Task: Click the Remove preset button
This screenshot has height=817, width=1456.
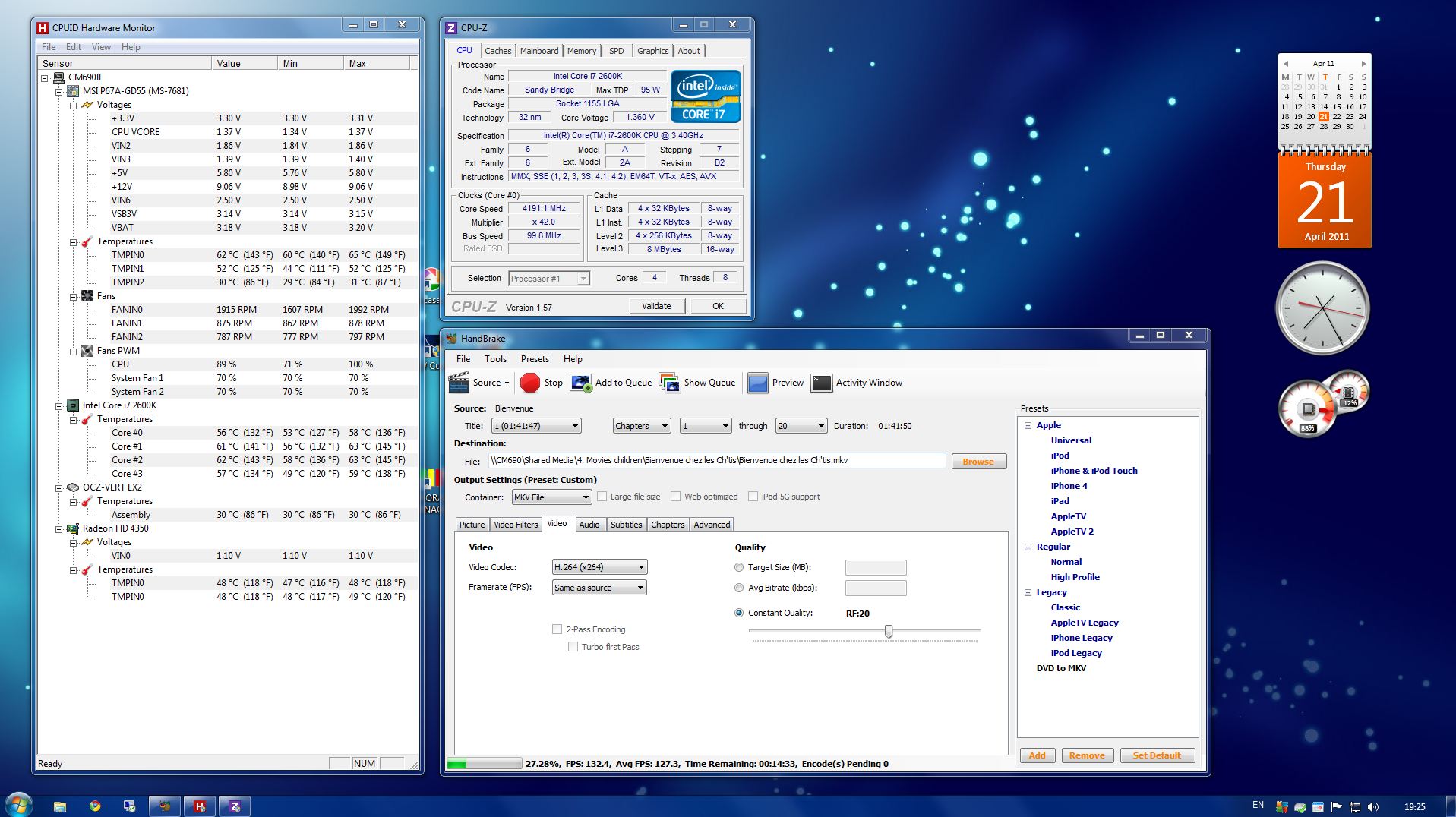Action: point(1087,755)
